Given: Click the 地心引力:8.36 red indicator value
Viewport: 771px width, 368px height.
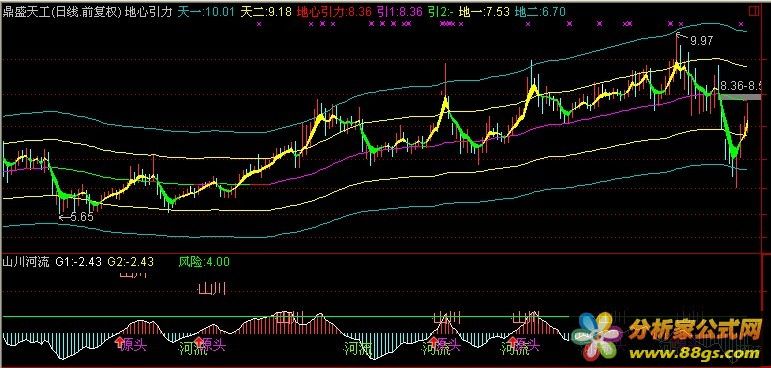Looking at the screenshot, I should (334, 12).
